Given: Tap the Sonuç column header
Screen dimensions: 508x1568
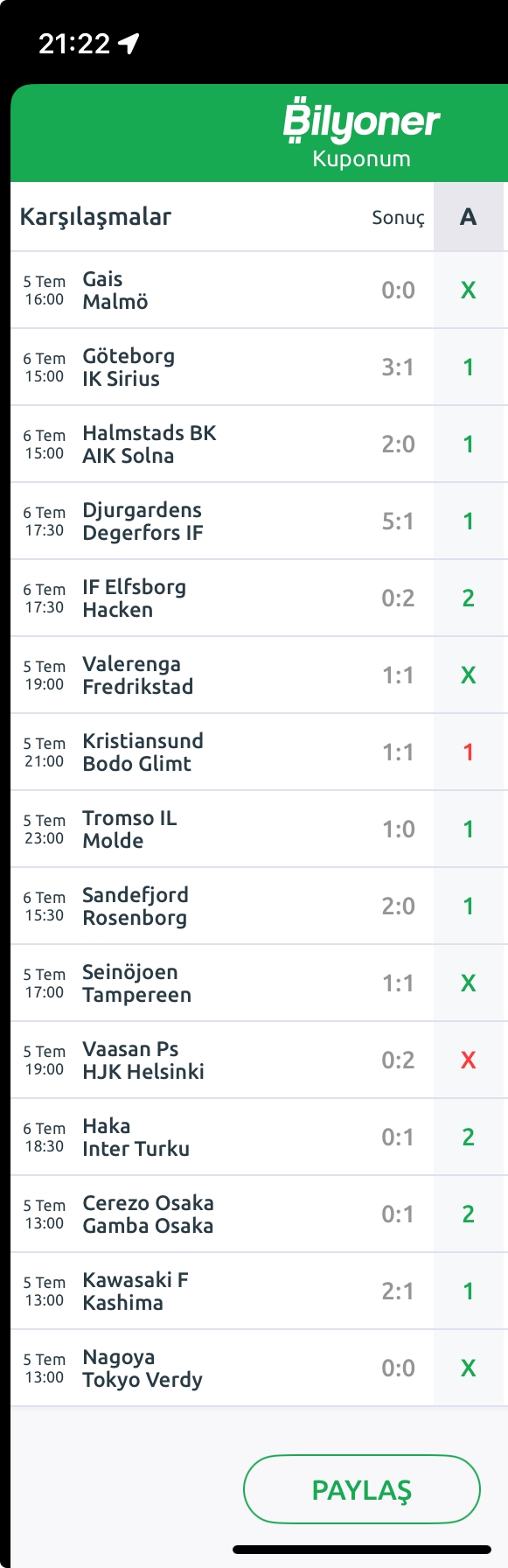Looking at the screenshot, I should tap(398, 217).
